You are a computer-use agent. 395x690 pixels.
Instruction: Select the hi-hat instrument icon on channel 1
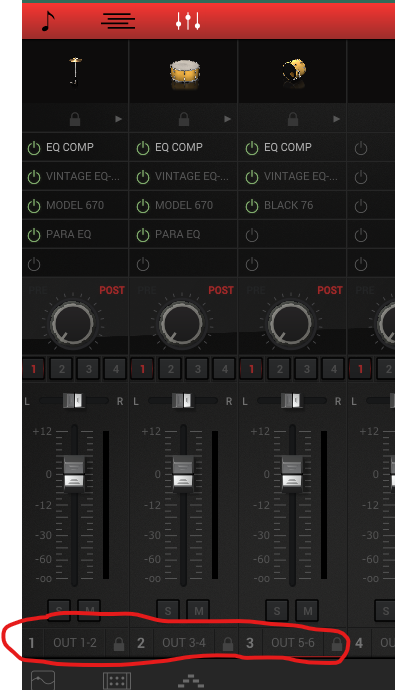75,71
